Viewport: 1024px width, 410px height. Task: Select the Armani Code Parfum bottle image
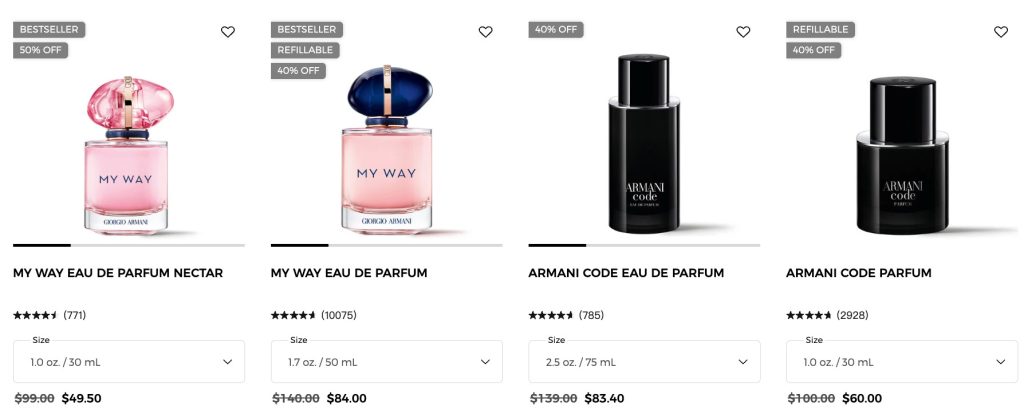coord(902,155)
